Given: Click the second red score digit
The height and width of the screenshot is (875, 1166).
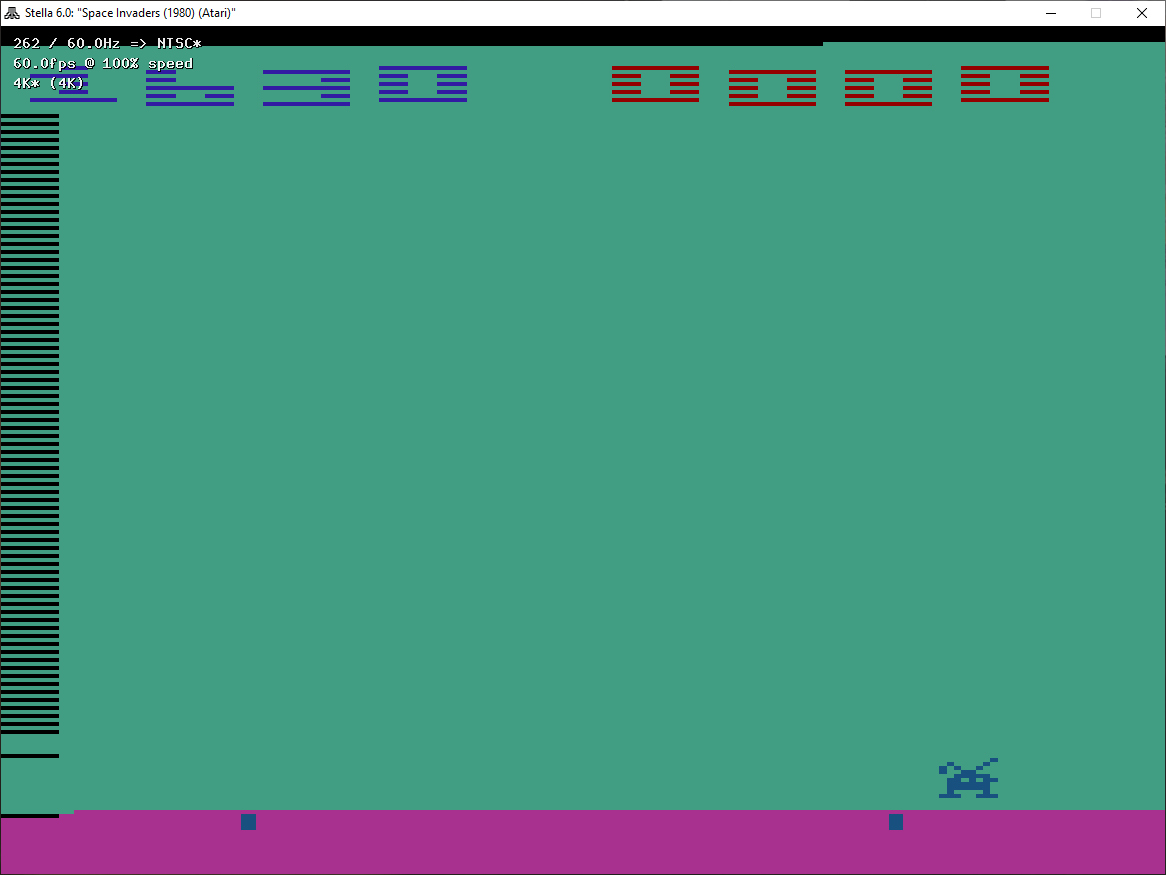Looking at the screenshot, I should coord(772,88).
